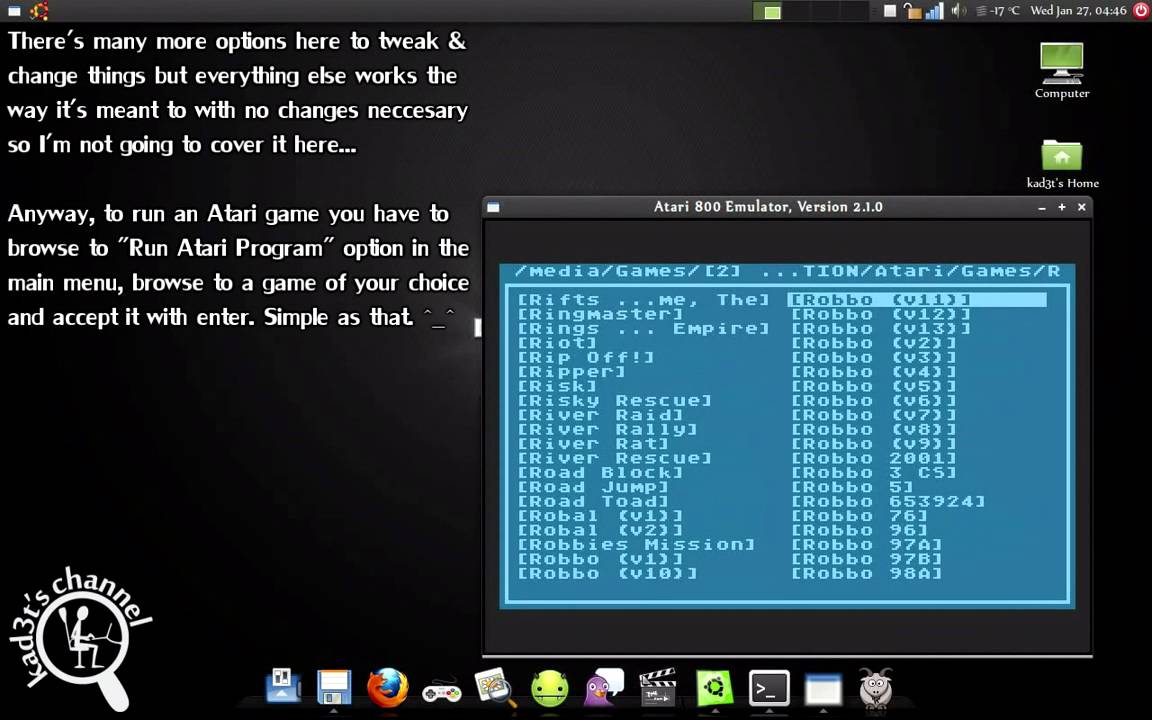Select [Robbo (v3)] in the file list
The image size is (1152, 720).
pos(874,358)
